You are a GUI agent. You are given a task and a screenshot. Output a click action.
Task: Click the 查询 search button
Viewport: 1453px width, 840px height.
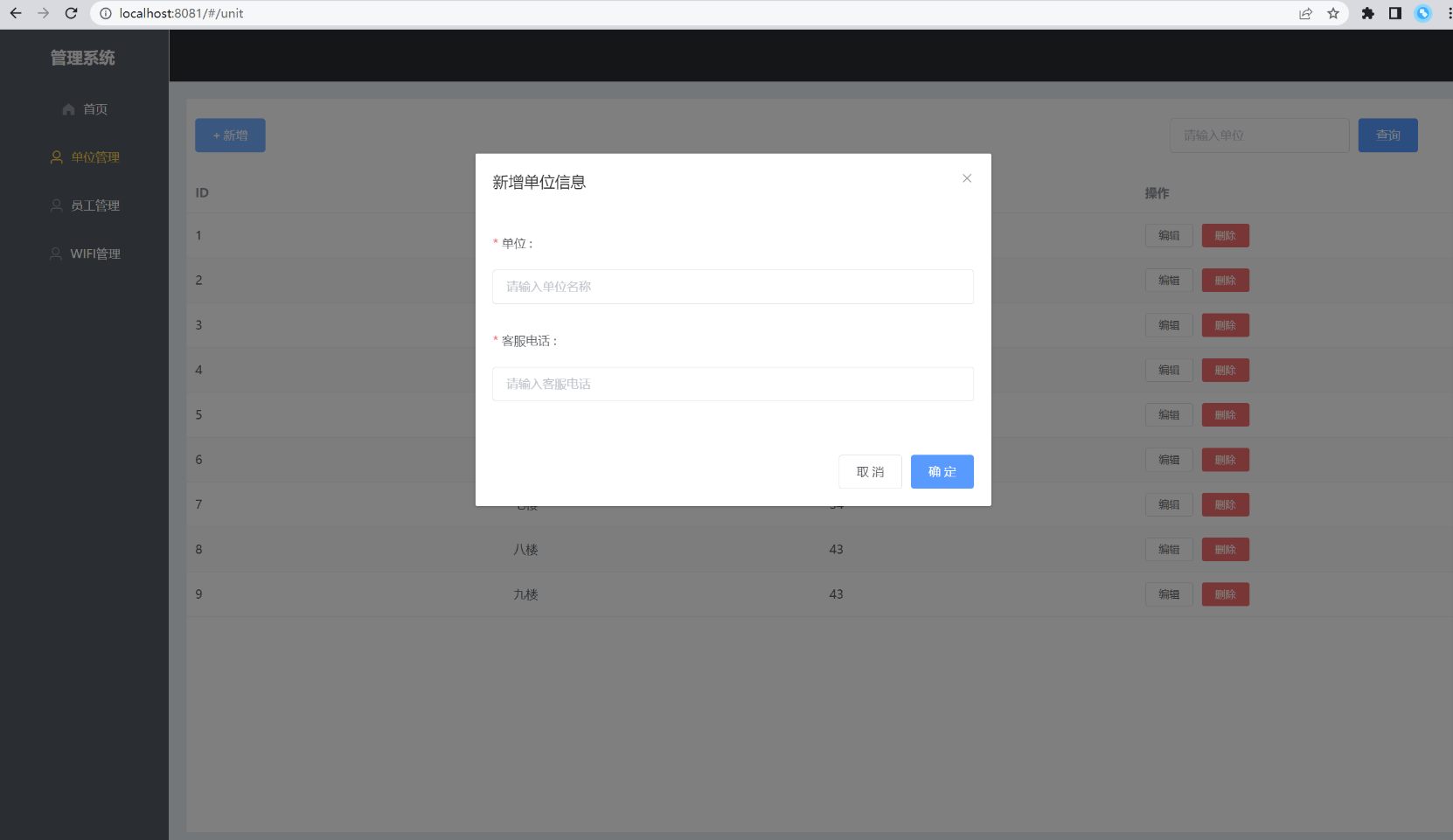click(x=1387, y=135)
